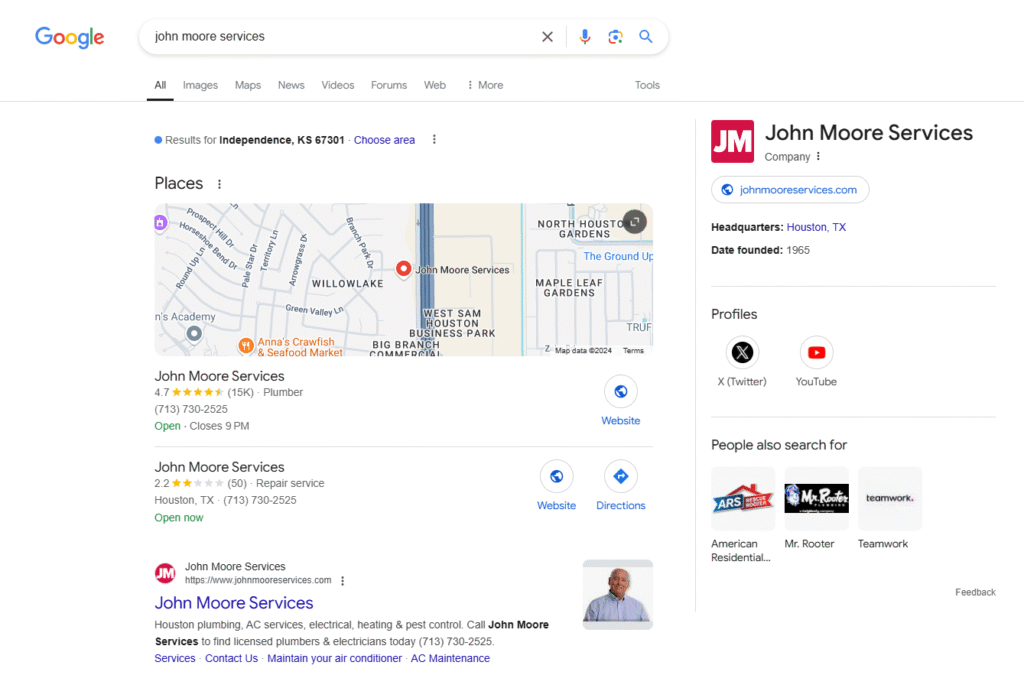Click the red John Moore Services map pin
This screenshot has height=688, width=1024.
(404, 269)
